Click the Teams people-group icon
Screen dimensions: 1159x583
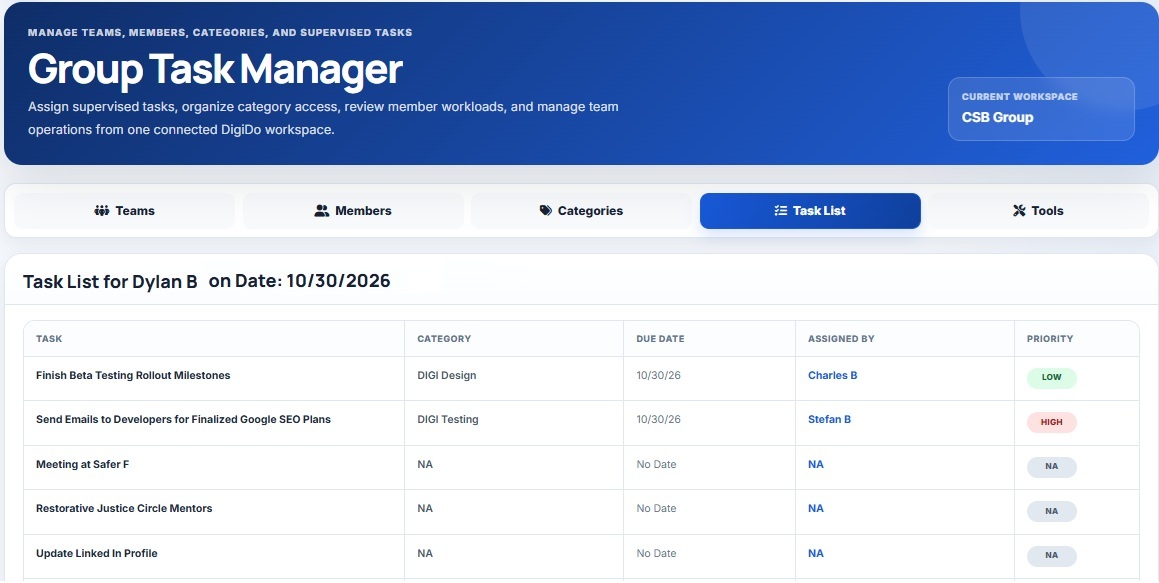(x=101, y=211)
